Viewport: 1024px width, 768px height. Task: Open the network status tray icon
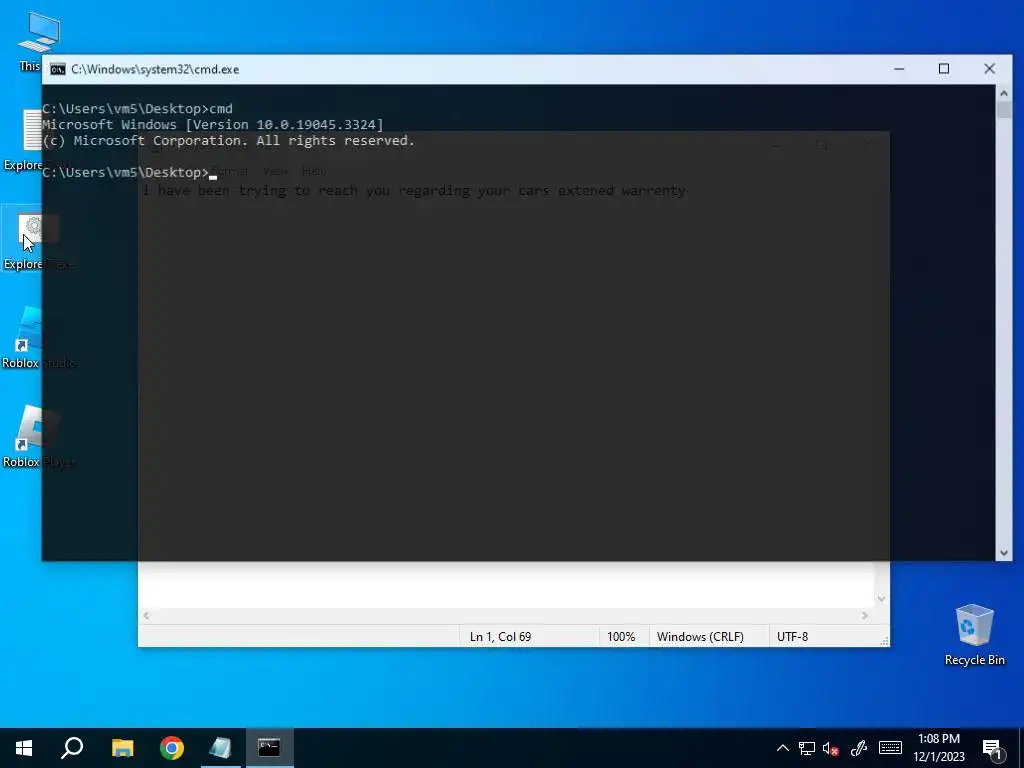(x=807, y=748)
